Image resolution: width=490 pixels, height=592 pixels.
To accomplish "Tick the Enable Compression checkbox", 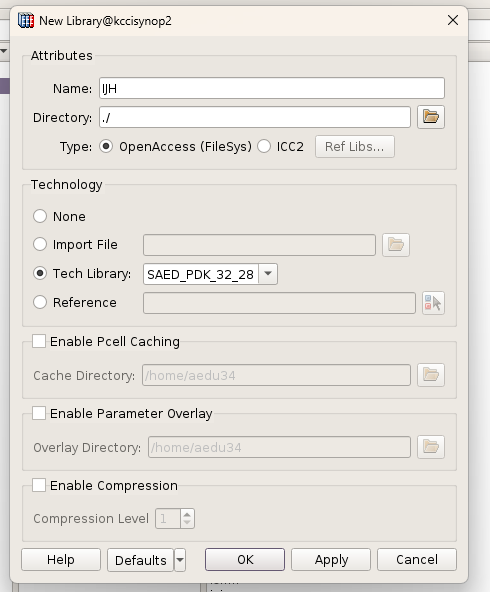I will (x=39, y=485).
